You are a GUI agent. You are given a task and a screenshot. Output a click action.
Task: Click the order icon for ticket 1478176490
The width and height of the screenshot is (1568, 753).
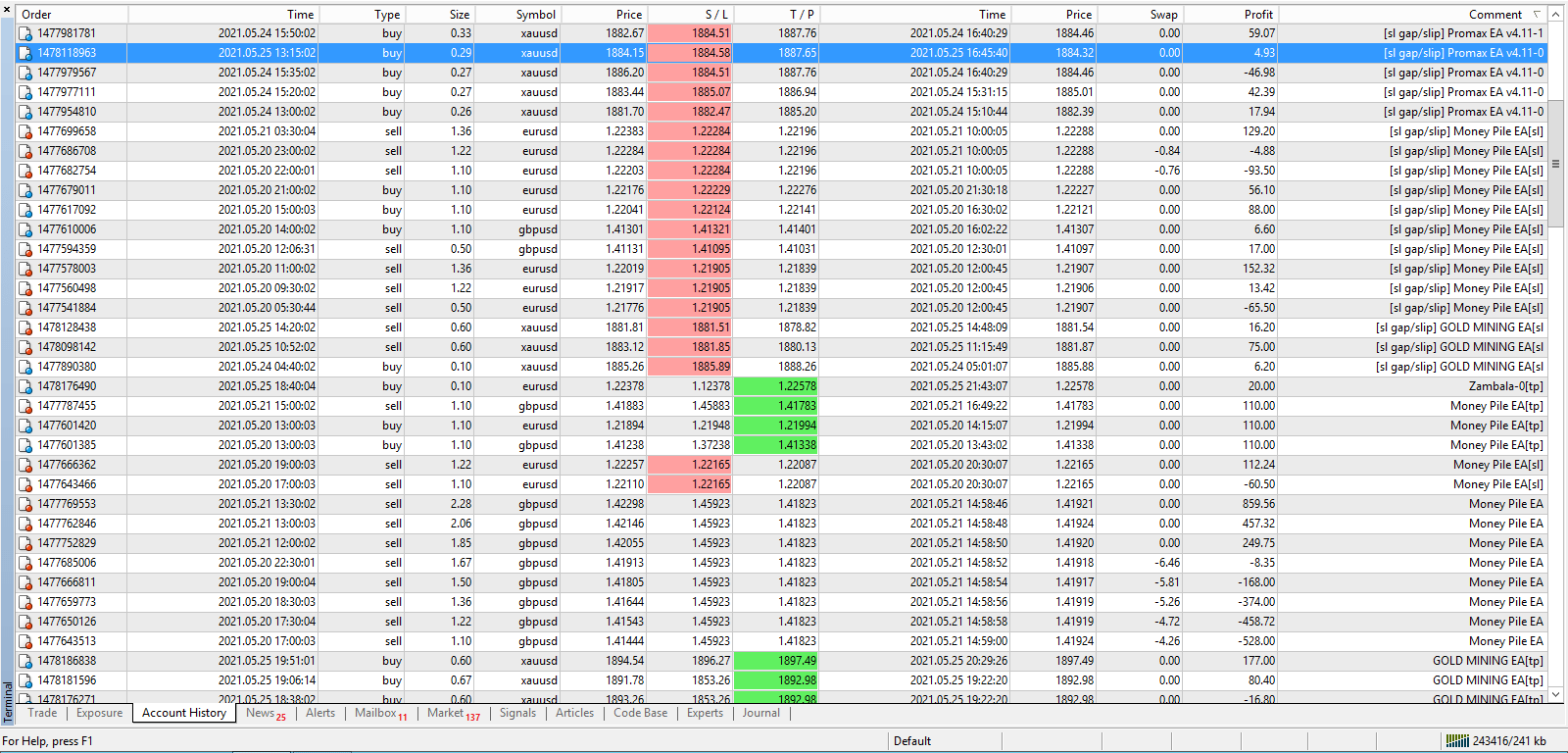pyautogui.click(x=25, y=386)
